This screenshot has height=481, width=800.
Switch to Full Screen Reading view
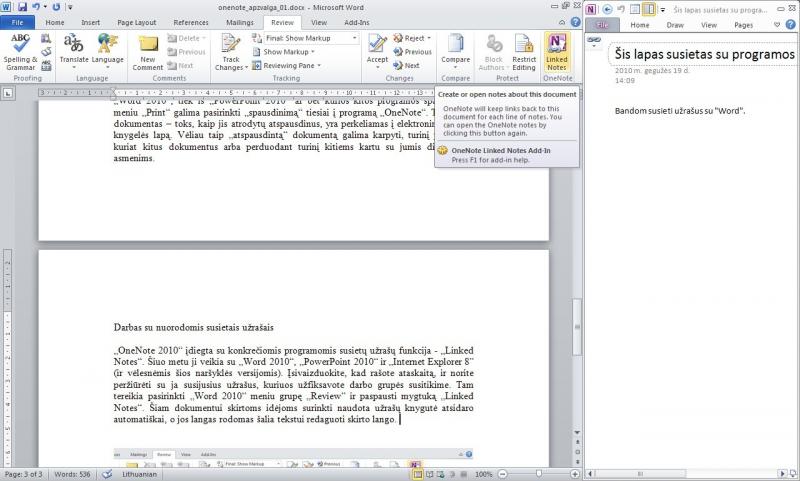[430, 474]
